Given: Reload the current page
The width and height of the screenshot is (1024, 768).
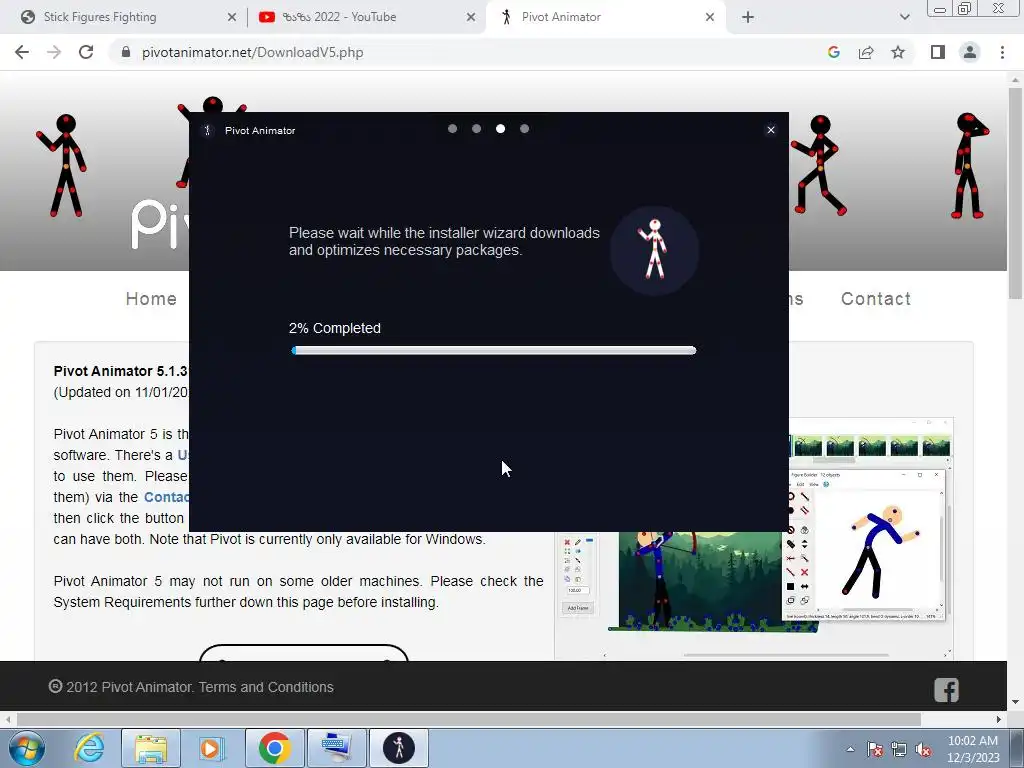Looking at the screenshot, I should (86, 52).
